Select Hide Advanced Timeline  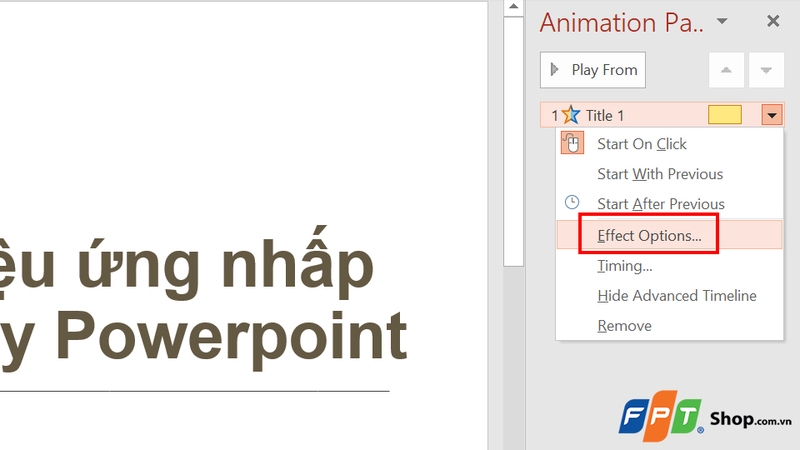(x=669, y=296)
